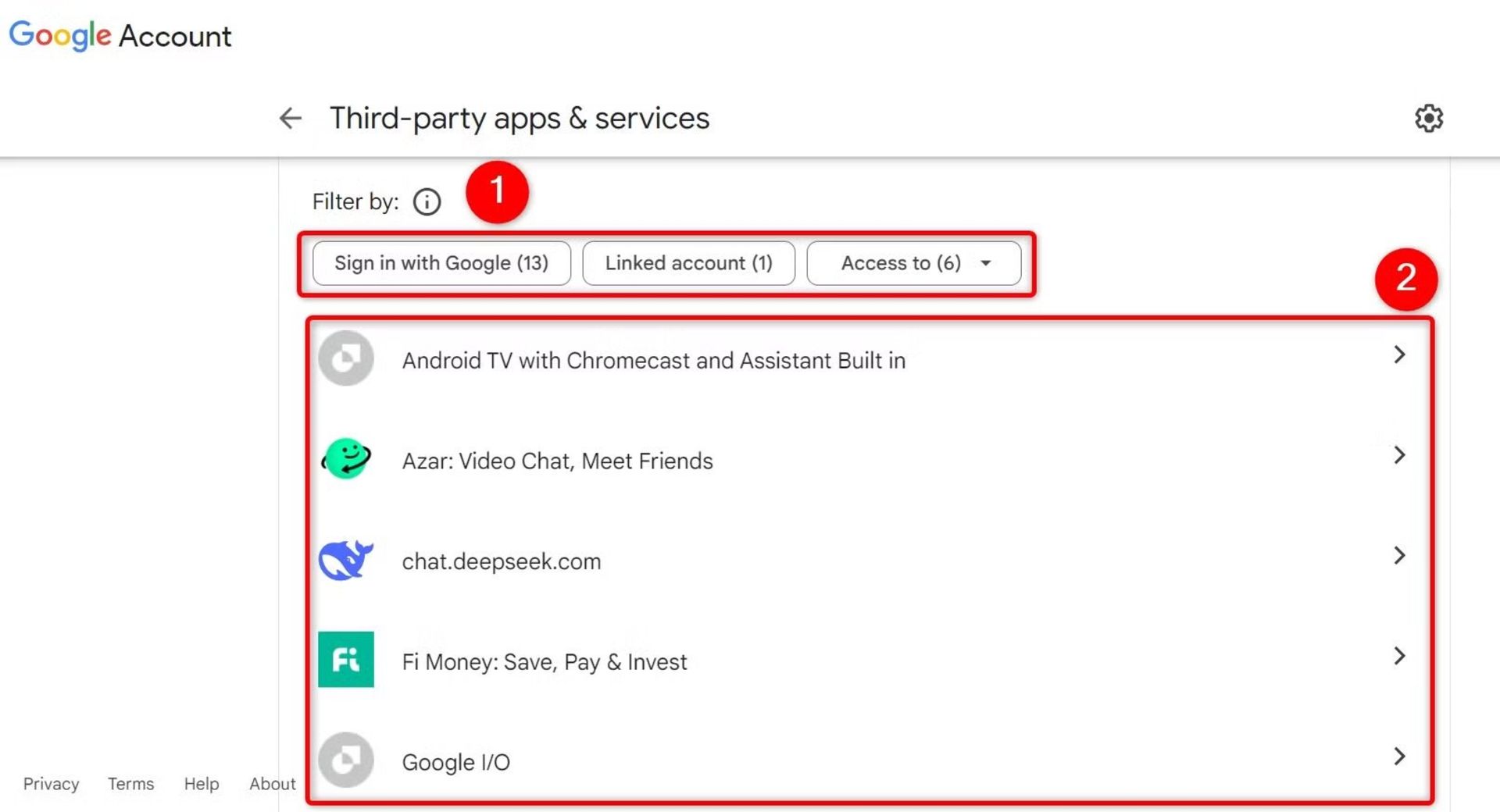Click the Google I/O placeholder icon

pyautogui.click(x=346, y=760)
